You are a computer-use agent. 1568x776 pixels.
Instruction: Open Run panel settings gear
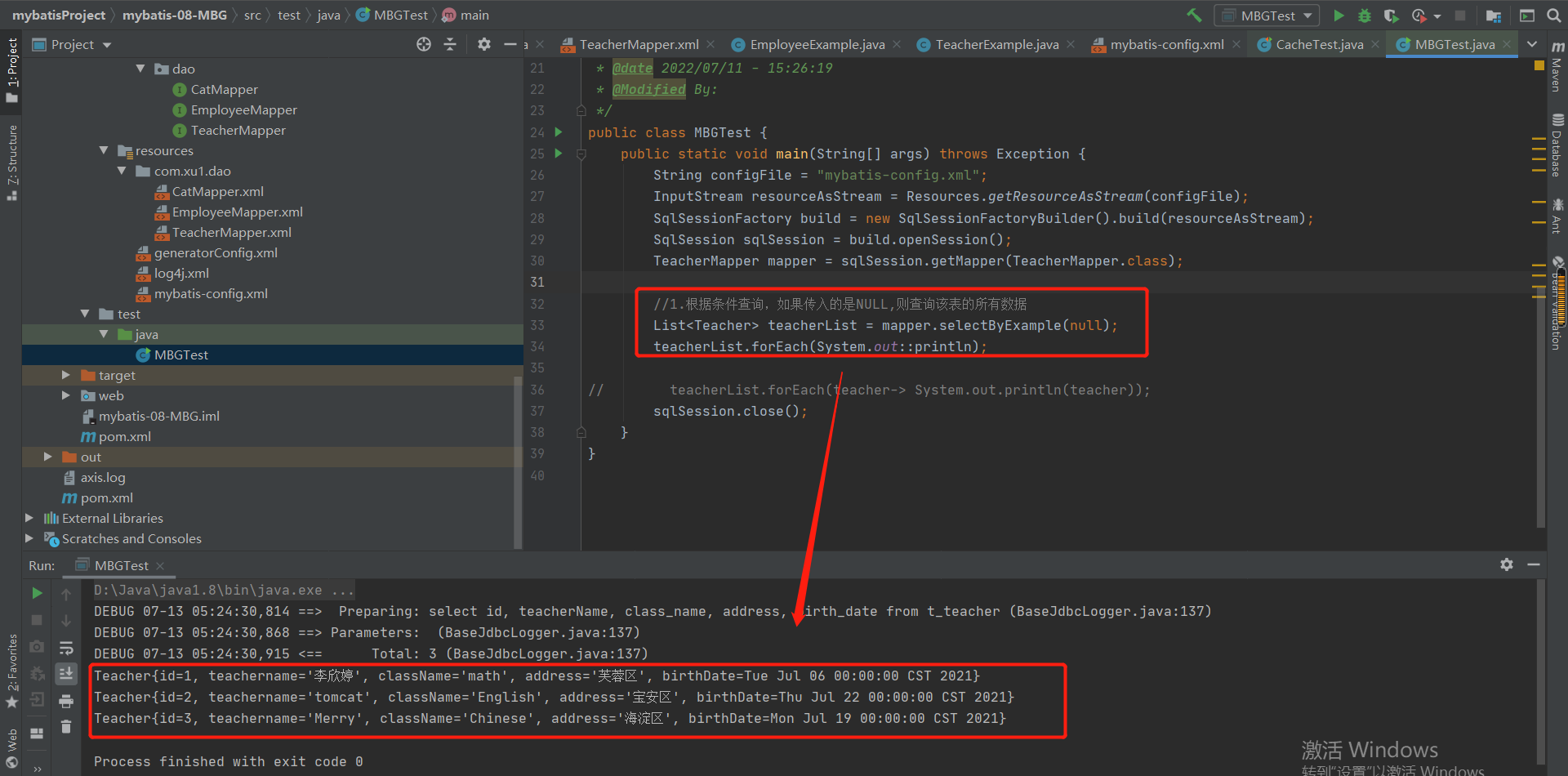(x=1507, y=564)
